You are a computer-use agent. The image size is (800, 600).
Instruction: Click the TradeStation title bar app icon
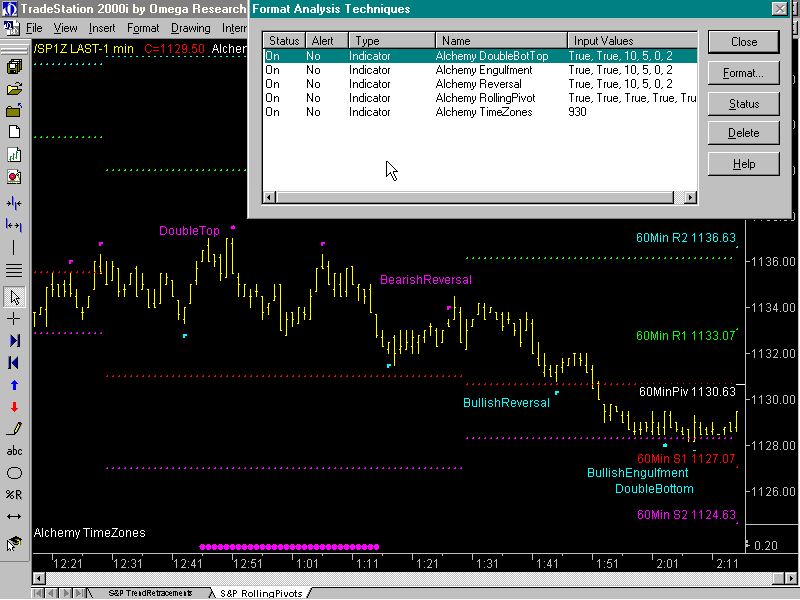[10, 9]
